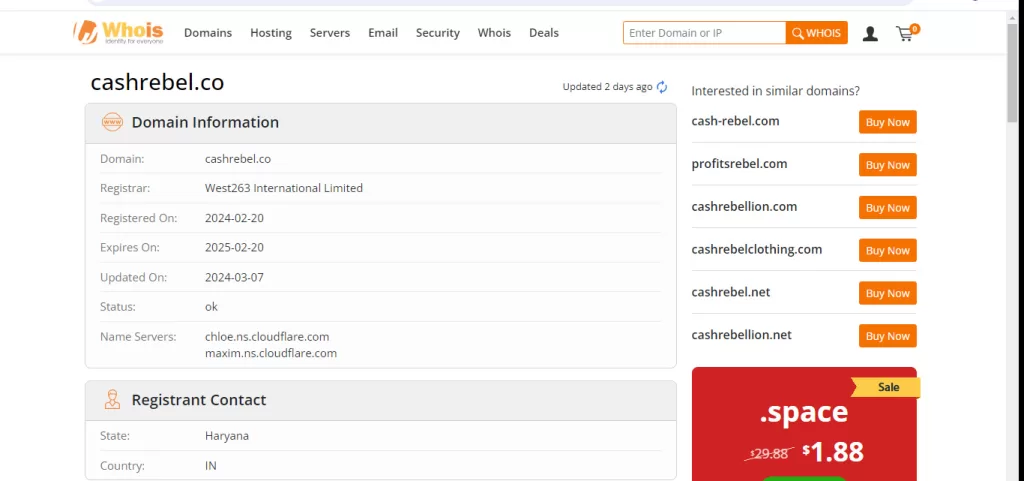Open the cashrebel.net domain link
The image size is (1024, 481).
(x=731, y=292)
